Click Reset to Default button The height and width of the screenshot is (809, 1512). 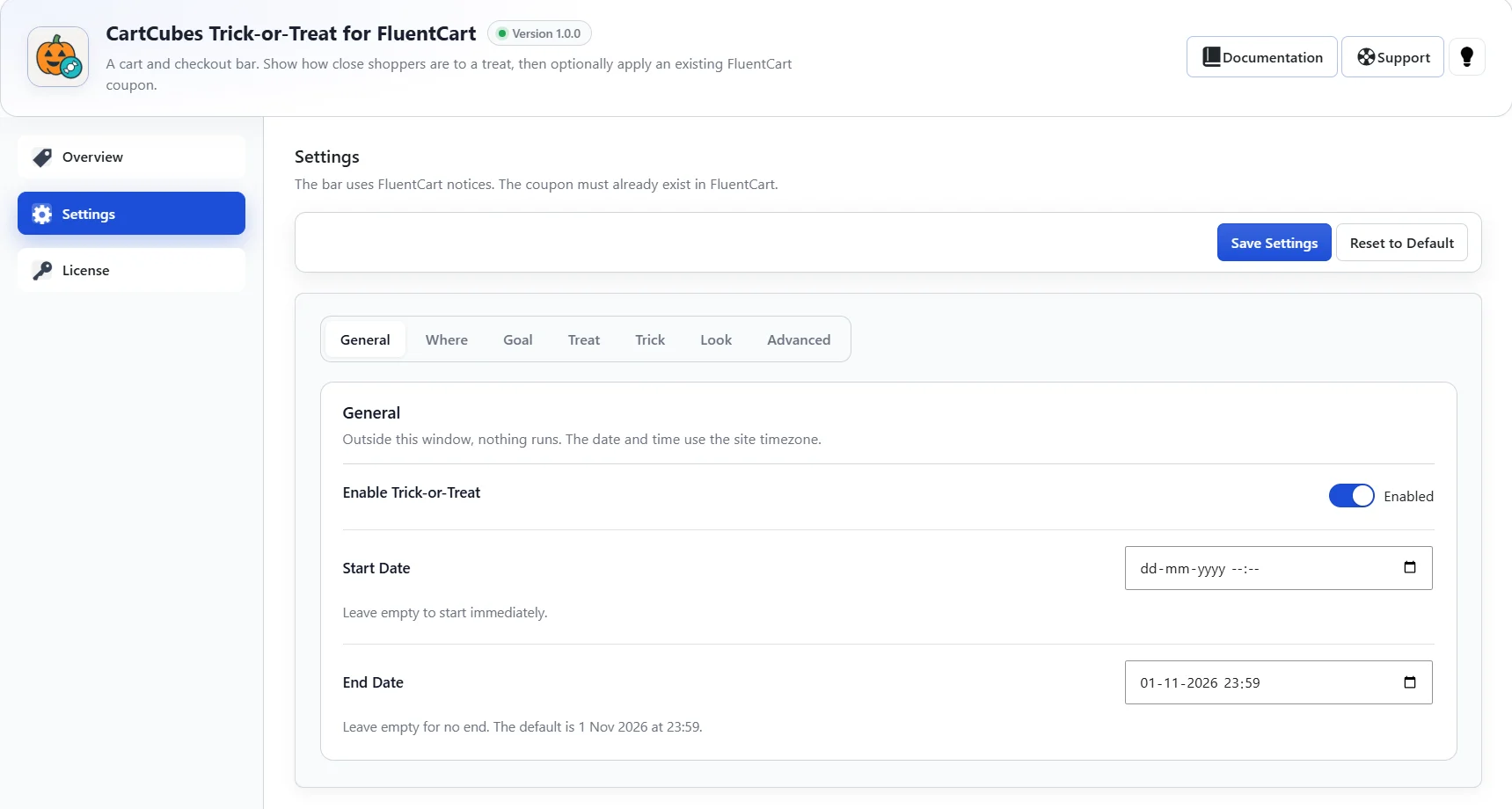tap(1401, 243)
